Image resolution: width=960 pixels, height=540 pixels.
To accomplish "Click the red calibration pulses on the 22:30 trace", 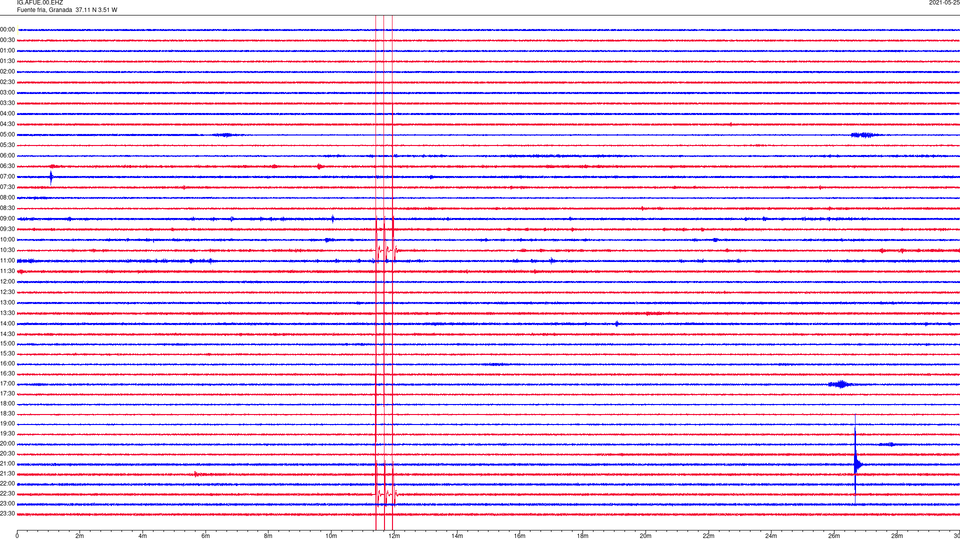I will (x=386, y=493).
